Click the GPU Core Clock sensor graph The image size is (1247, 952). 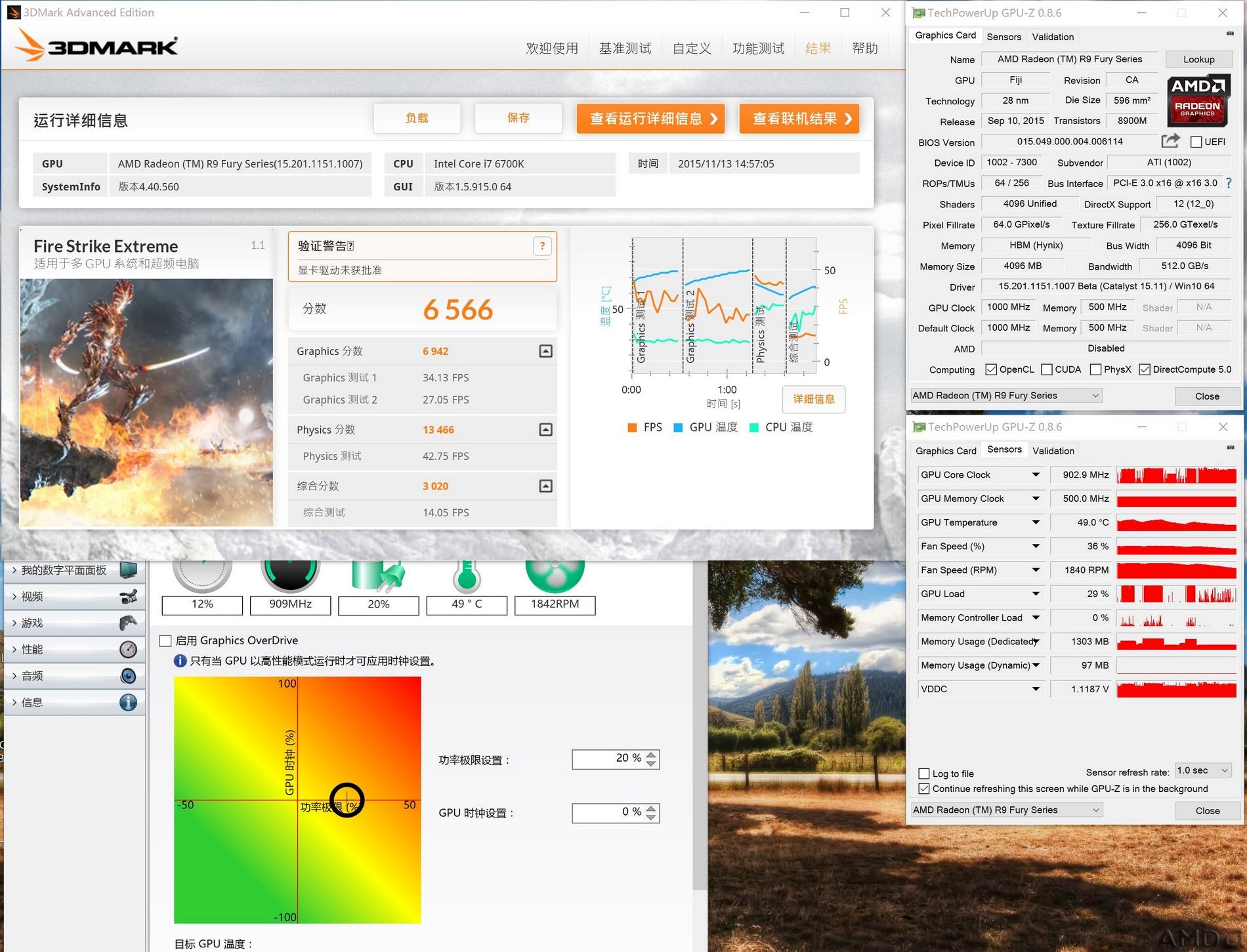point(1176,474)
